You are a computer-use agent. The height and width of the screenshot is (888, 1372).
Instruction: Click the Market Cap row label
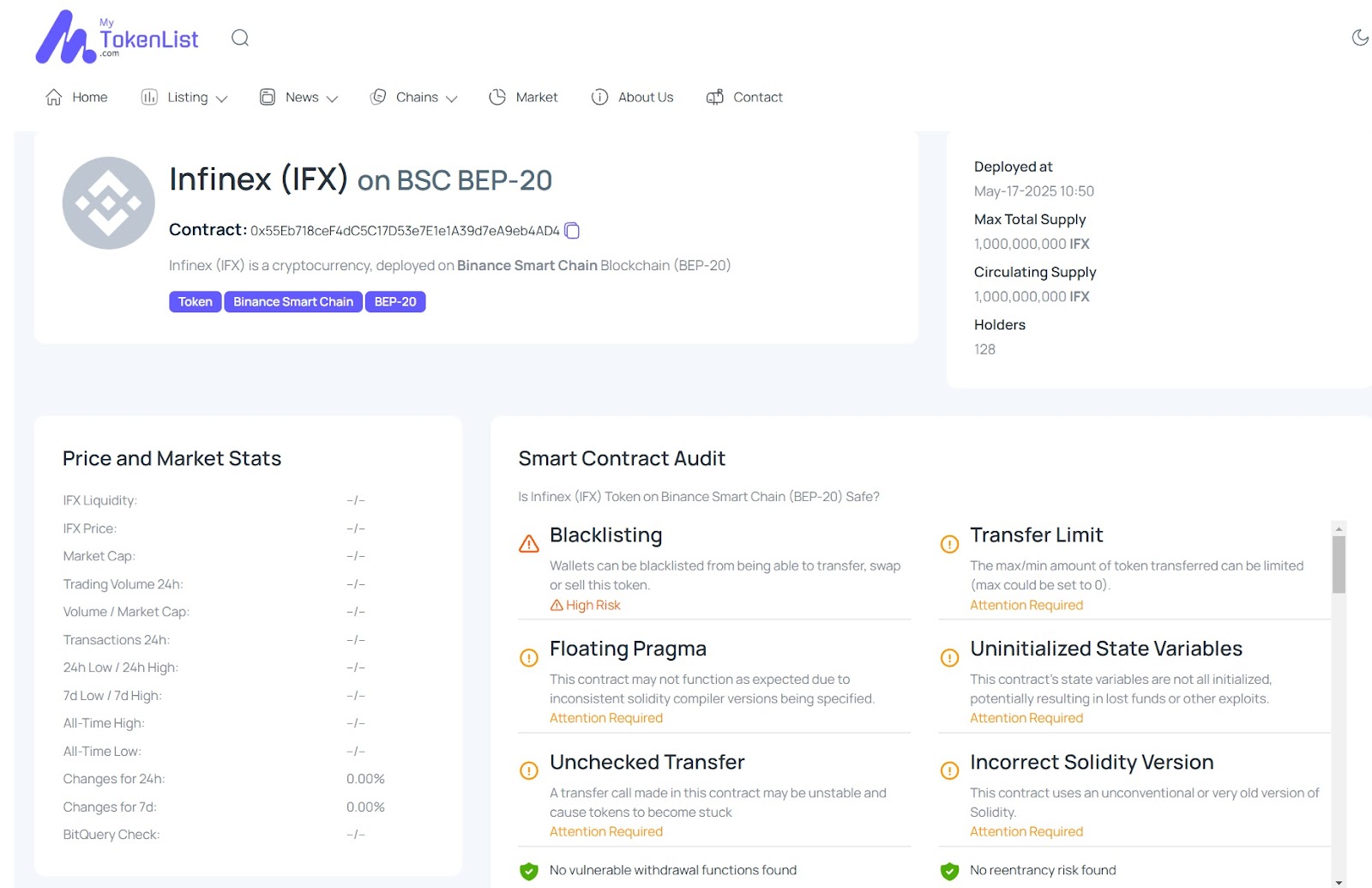99,556
